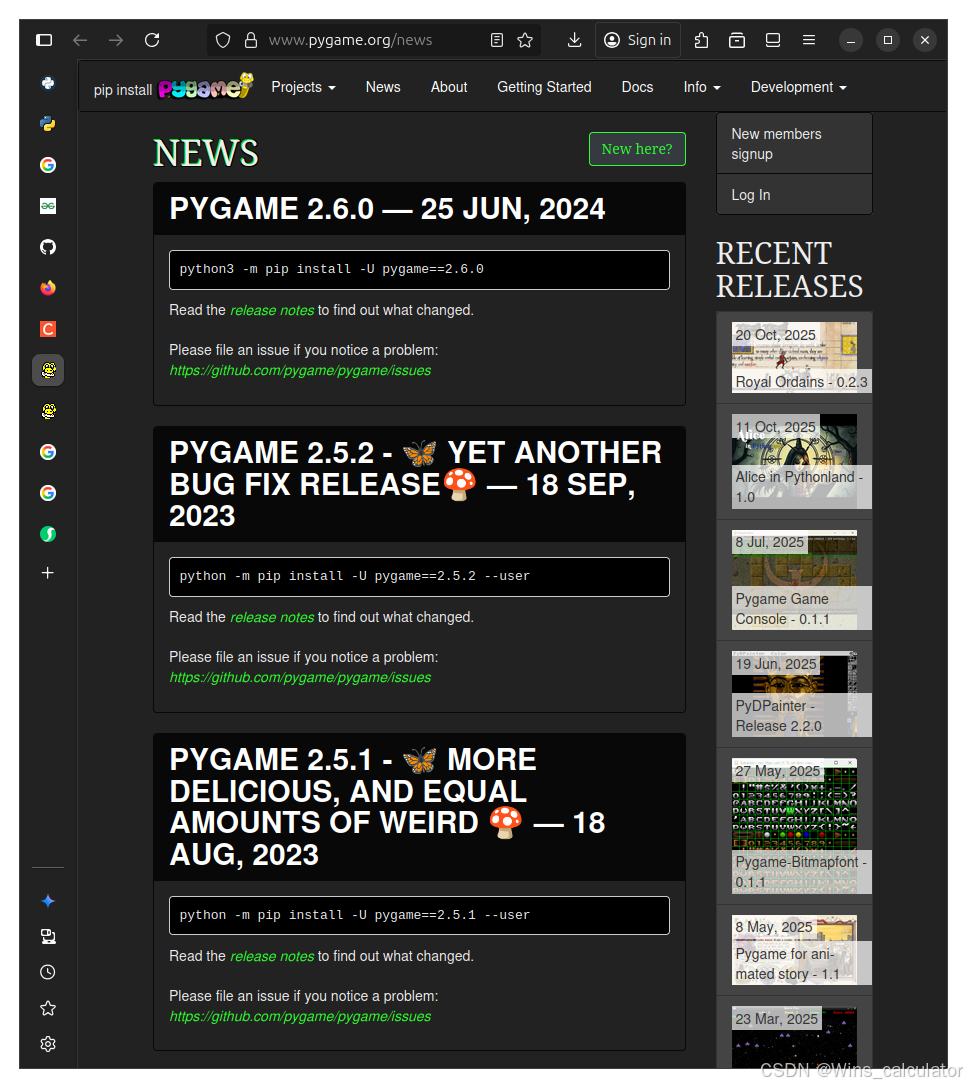Click the New here? button
This screenshot has width=967, height=1088.
point(637,148)
